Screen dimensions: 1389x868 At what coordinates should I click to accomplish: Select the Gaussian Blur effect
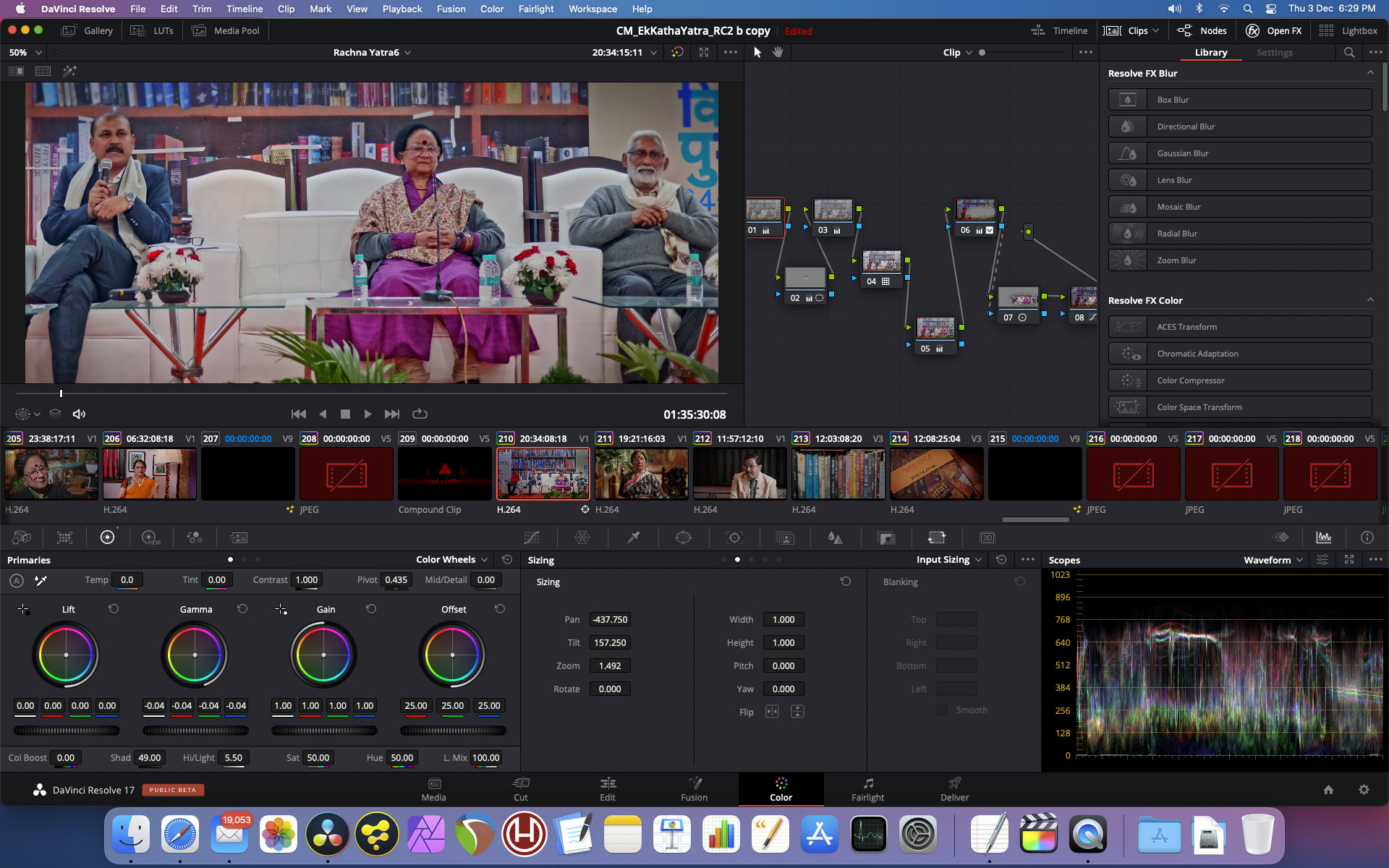pos(1240,153)
